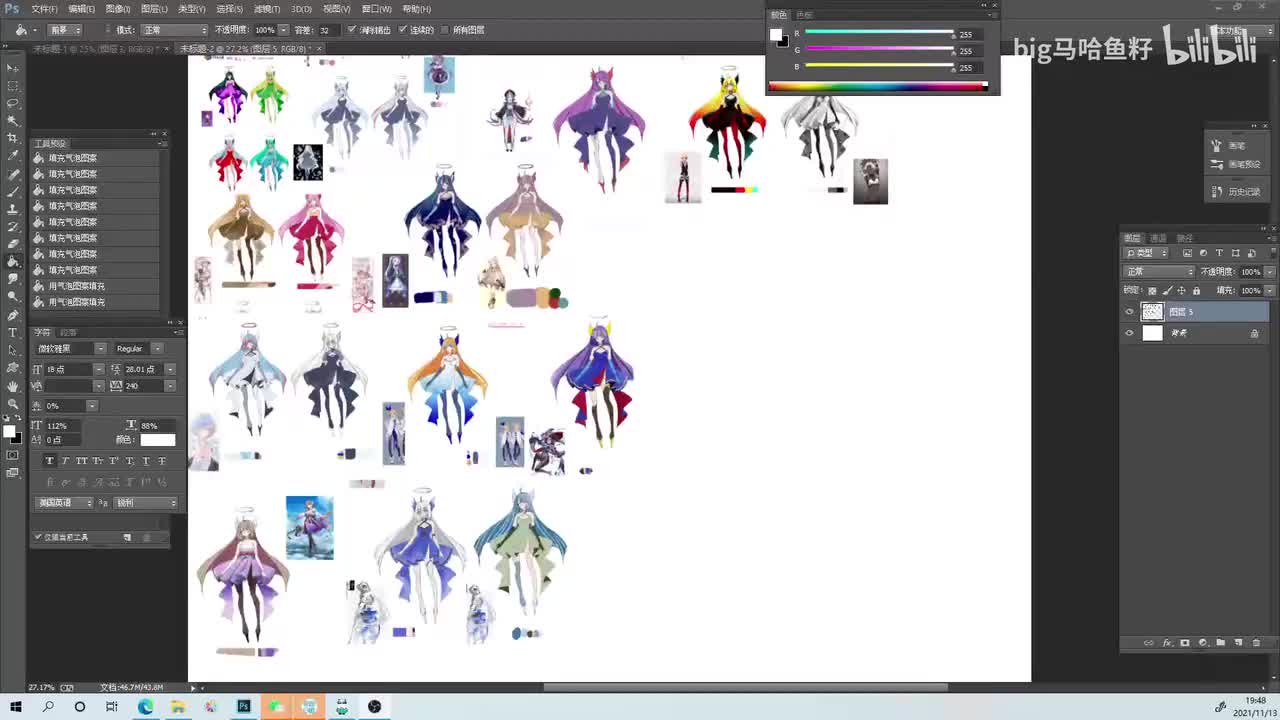Click the text color swatch in Character panel
This screenshot has height=720, width=1280.
[x=157, y=440]
